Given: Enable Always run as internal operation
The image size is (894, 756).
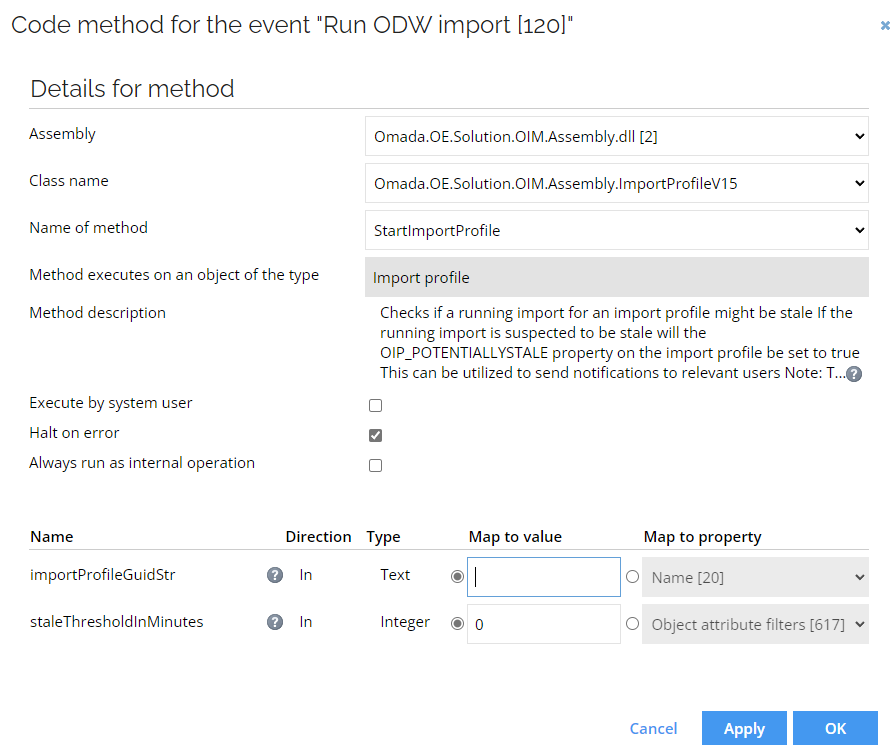Looking at the screenshot, I should point(375,466).
